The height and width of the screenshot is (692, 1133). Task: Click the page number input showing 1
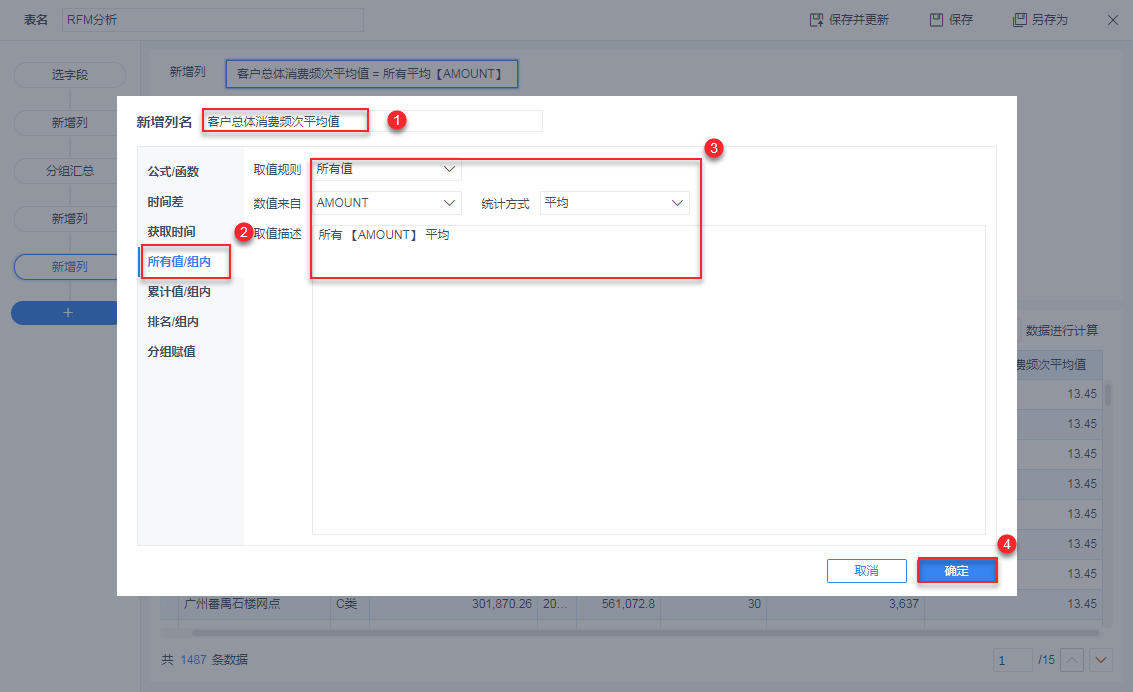click(x=1012, y=660)
